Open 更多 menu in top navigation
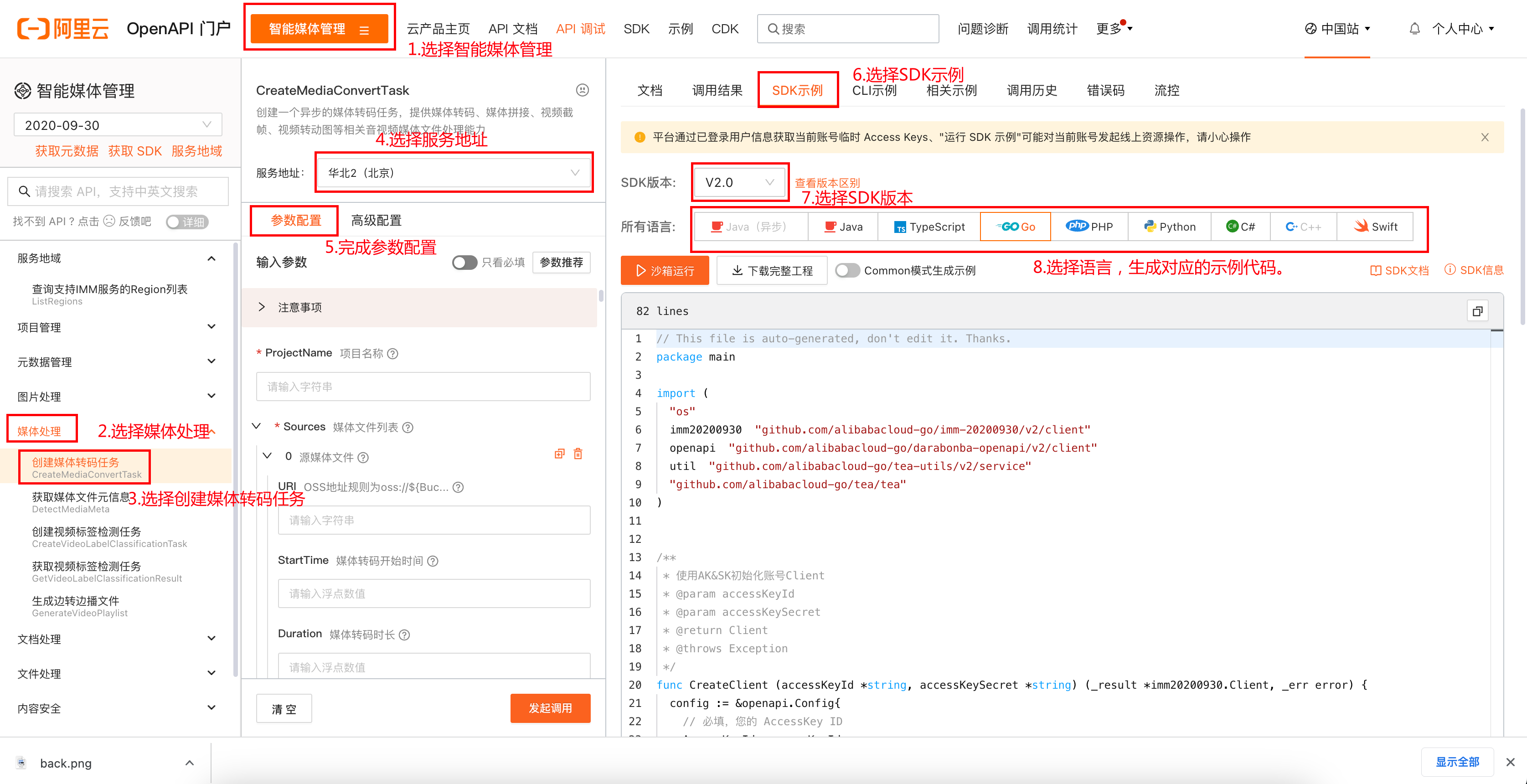1527x784 pixels. pyautogui.click(x=1114, y=28)
